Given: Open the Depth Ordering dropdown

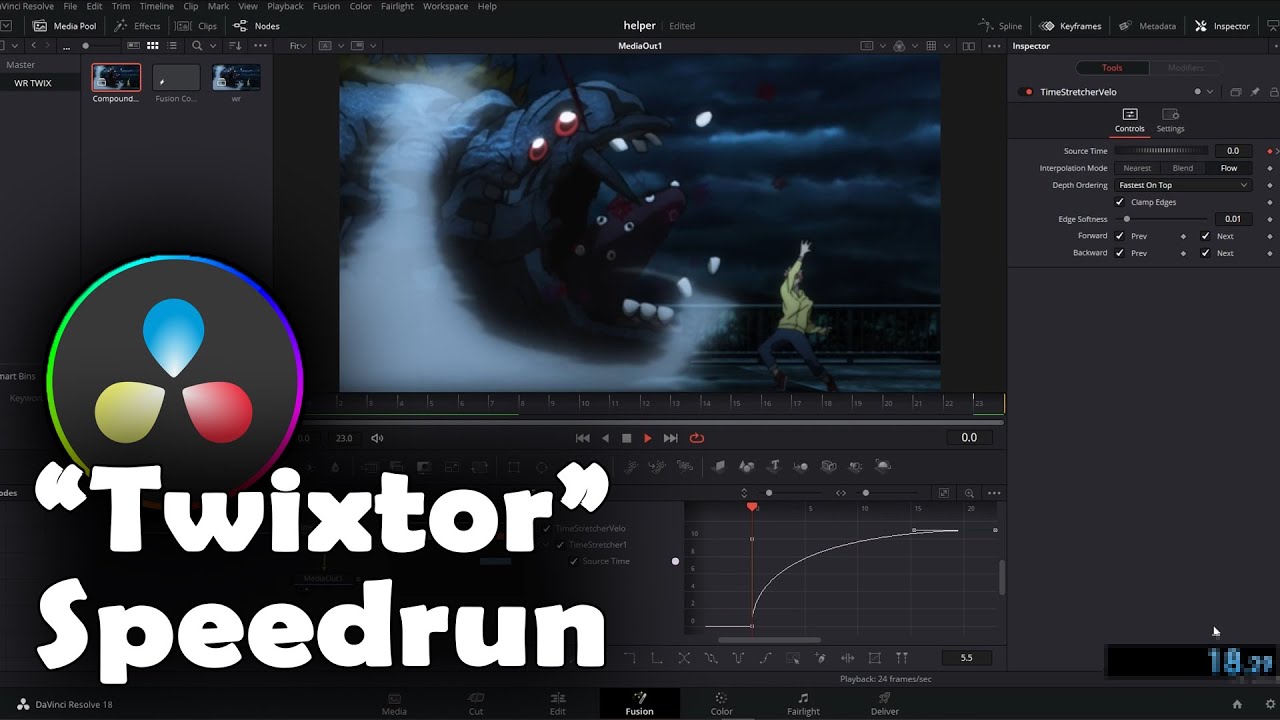Looking at the screenshot, I should (1183, 185).
